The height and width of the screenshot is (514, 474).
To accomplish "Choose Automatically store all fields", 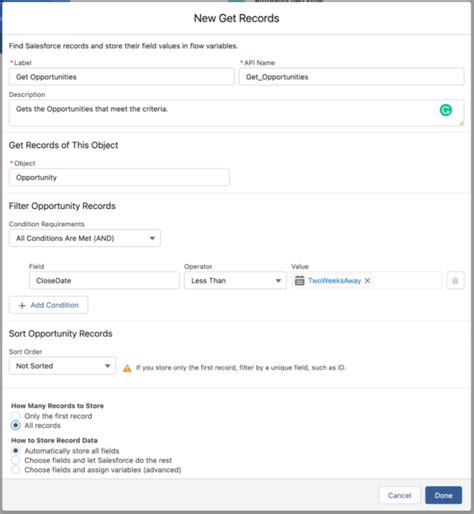I will (x=16, y=451).
